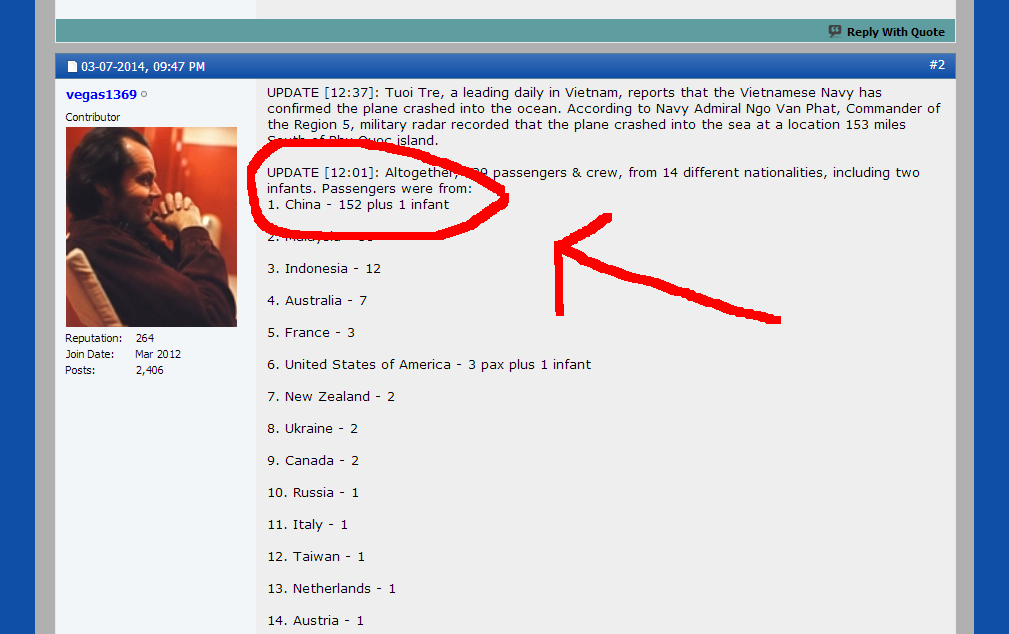
Task: Click the United States of America list entry
Action: pyautogui.click(x=429, y=364)
